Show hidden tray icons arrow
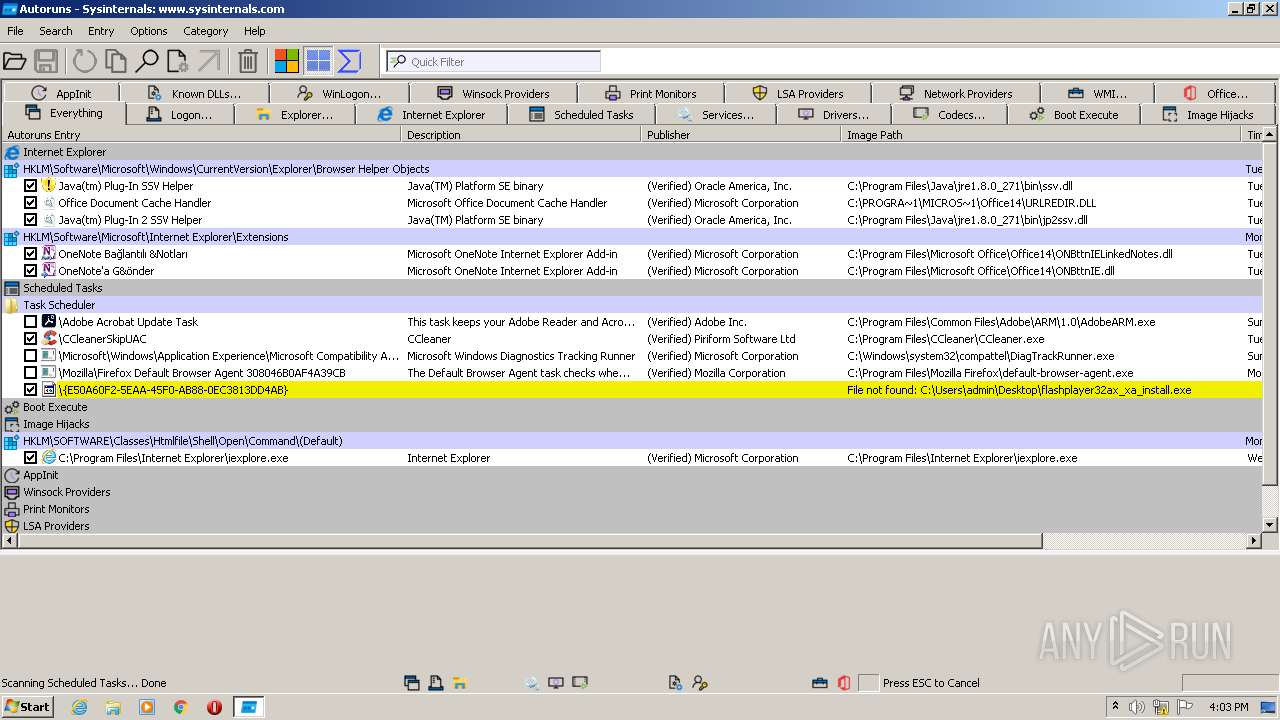The height and width of the screenshot is (720, 1280). [1115, 707]
